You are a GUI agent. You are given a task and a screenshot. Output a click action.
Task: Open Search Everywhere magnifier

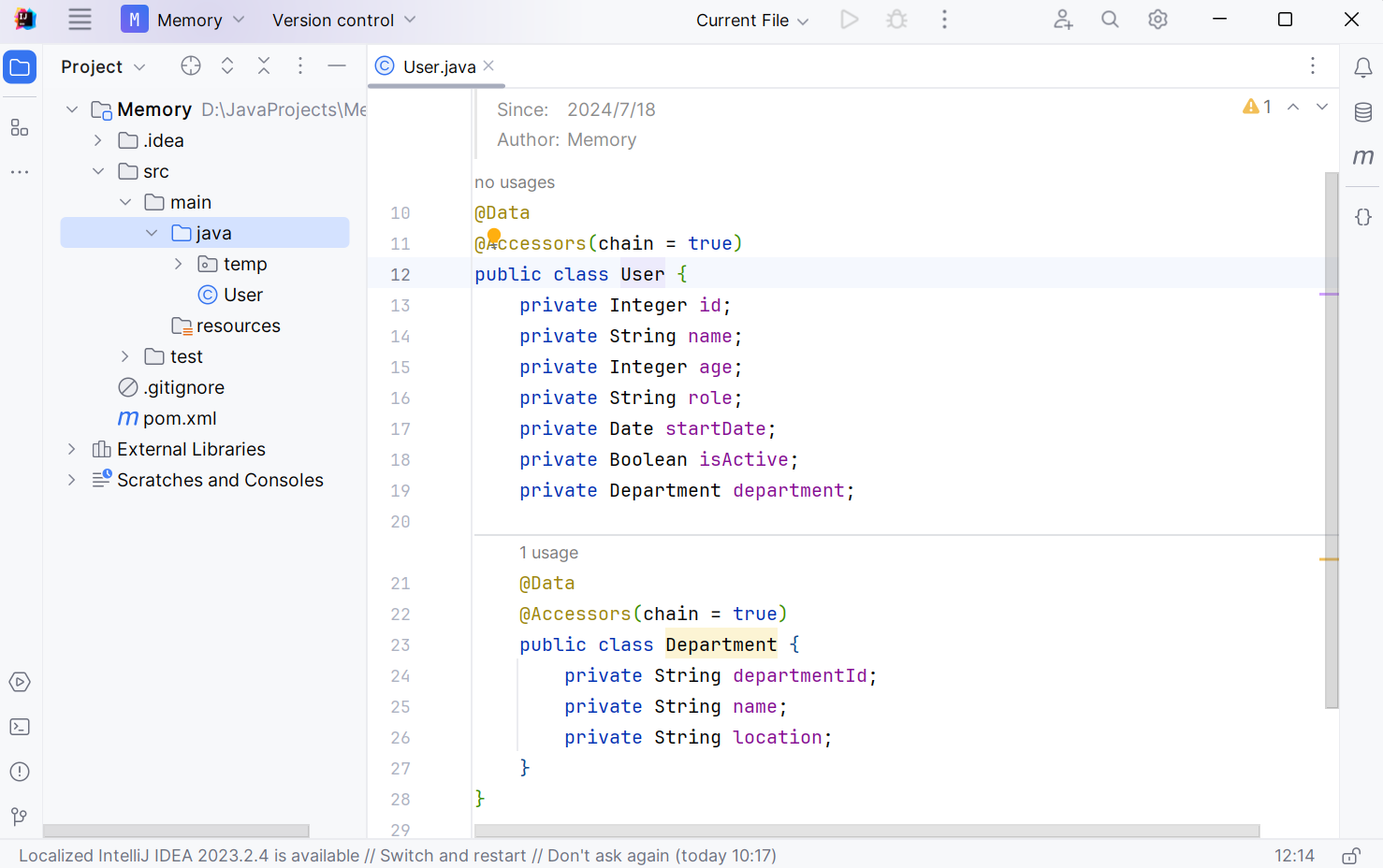[1110, 20]
